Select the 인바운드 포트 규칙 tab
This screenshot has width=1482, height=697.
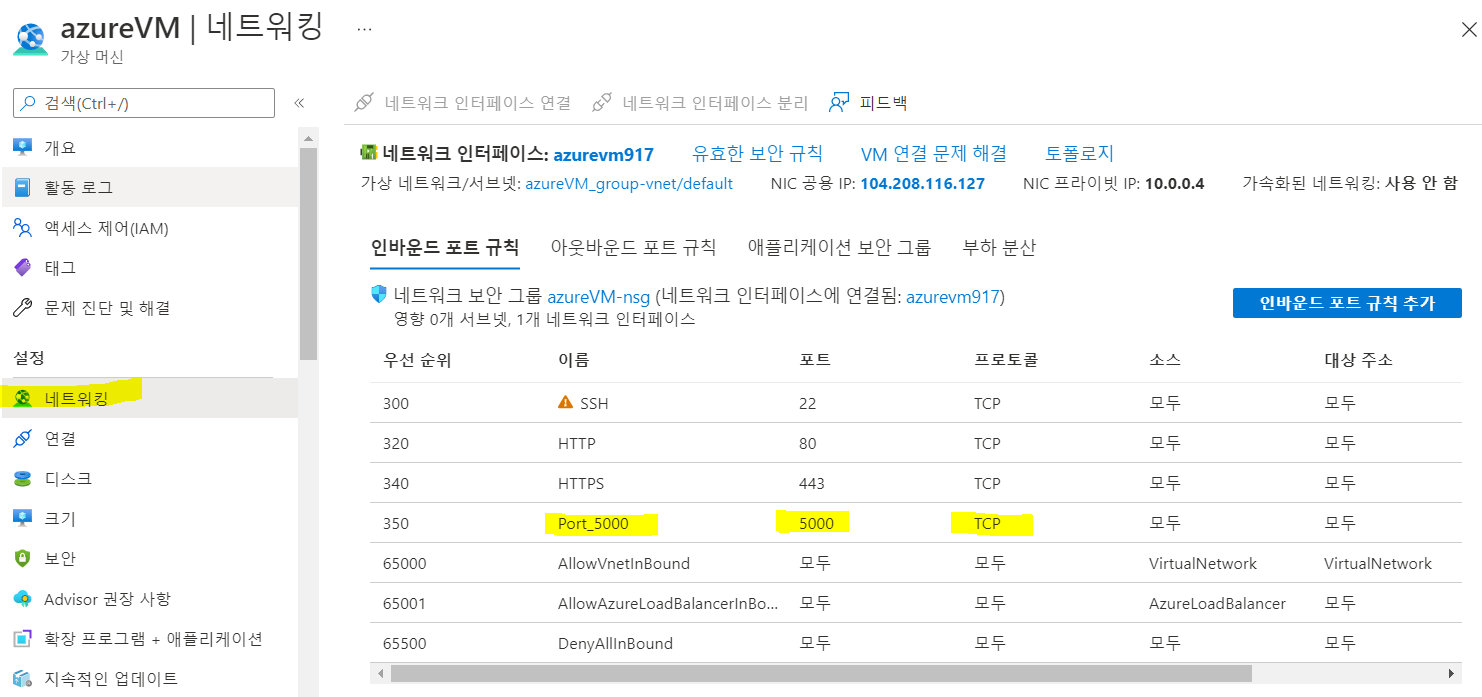point(445,247)
